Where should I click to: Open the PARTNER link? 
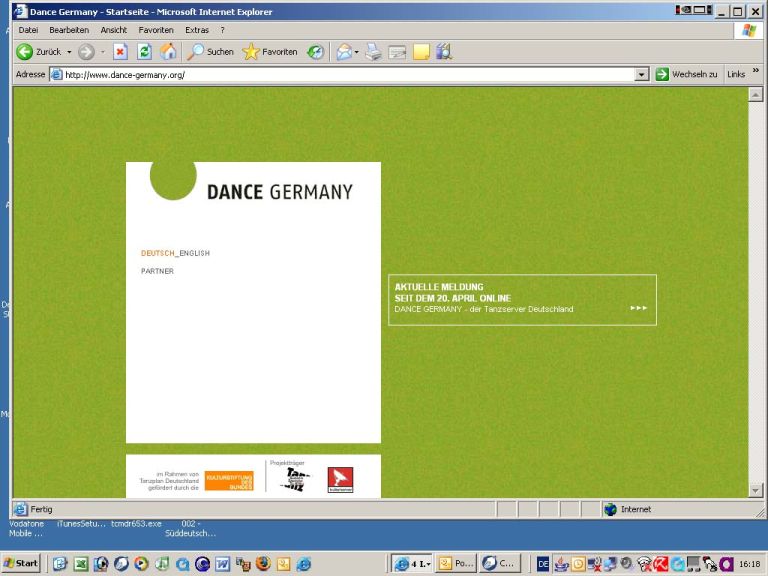157,271
